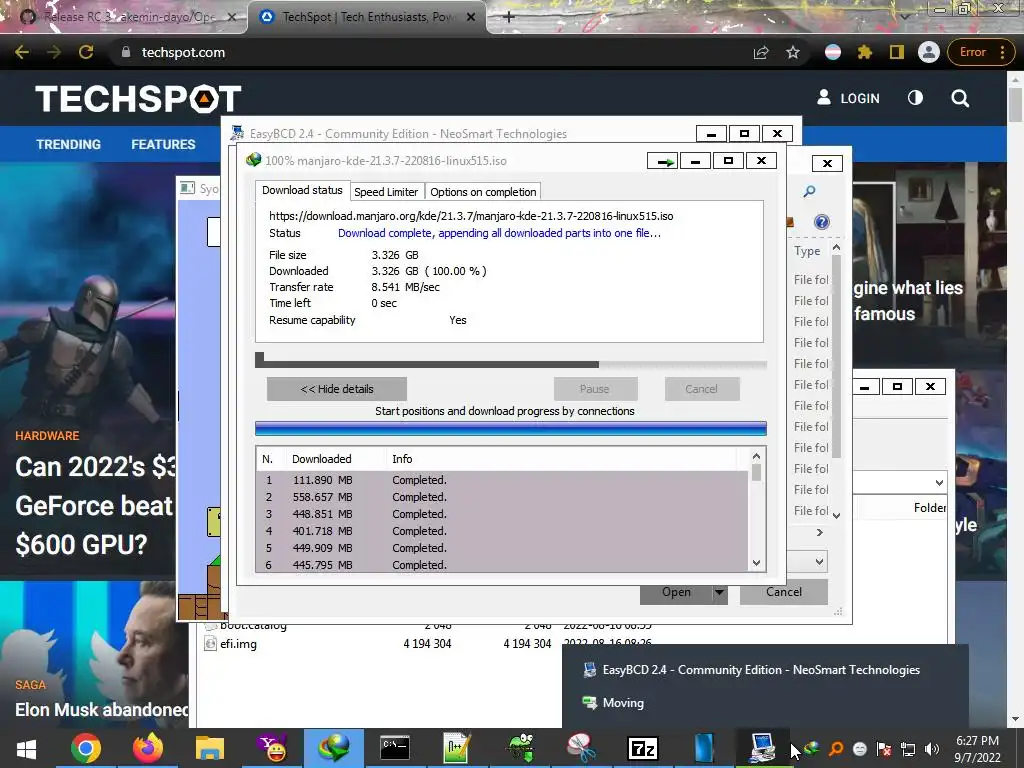Open the TRENDING menu on TechSpot
Image resolution: width=1024 pixels, height=768 pixels.
[x=69, y=144]
